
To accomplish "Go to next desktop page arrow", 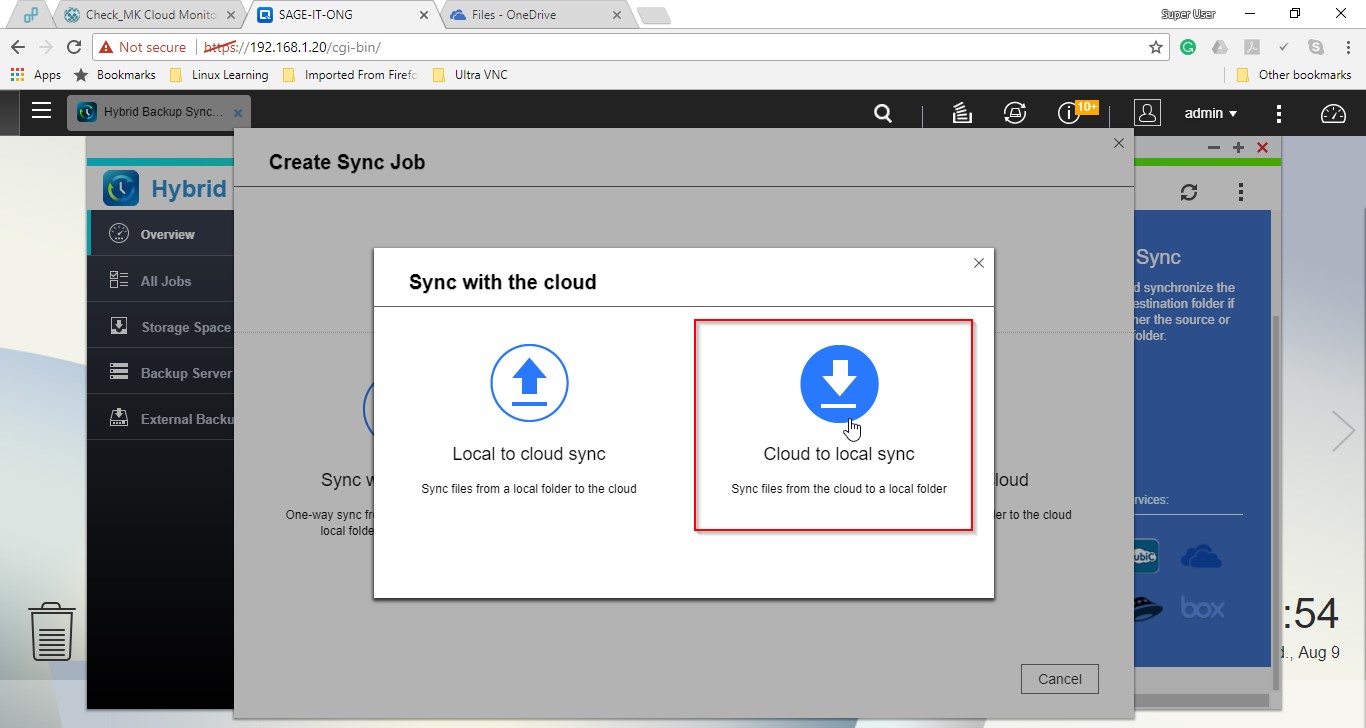I will click(x=1343, y=431).
